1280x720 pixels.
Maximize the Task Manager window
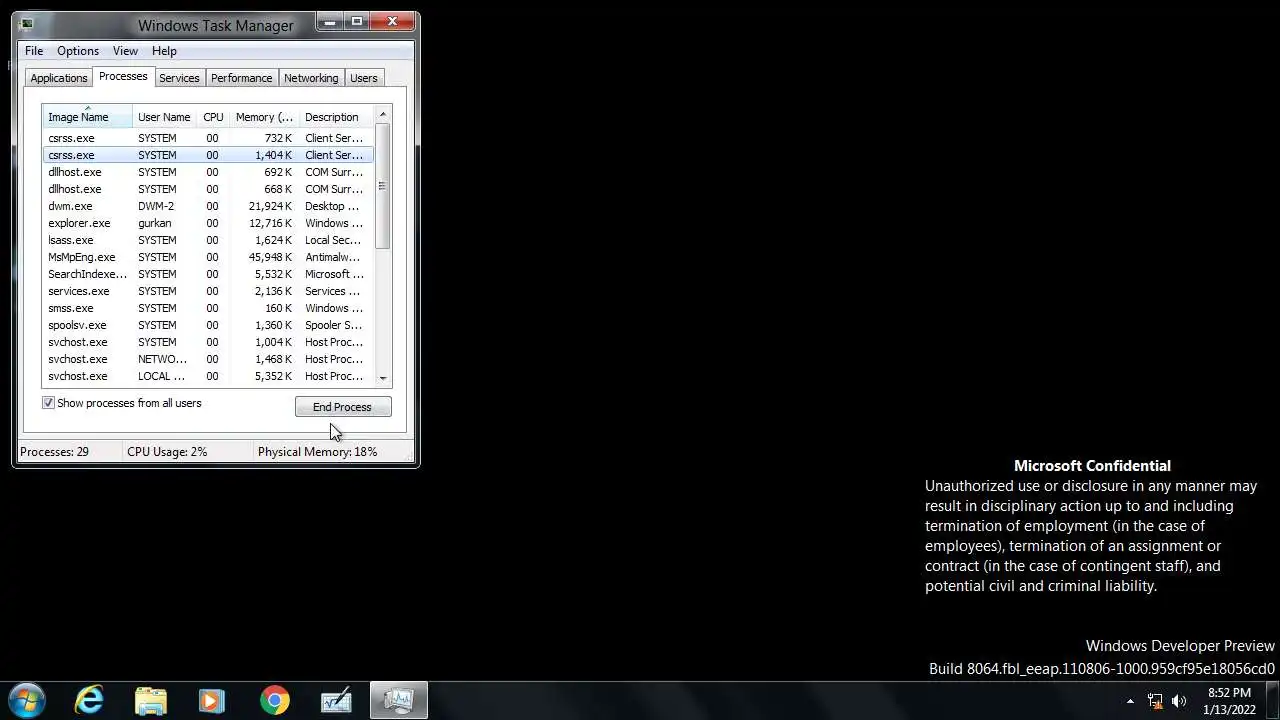click(x=356, y=21)
